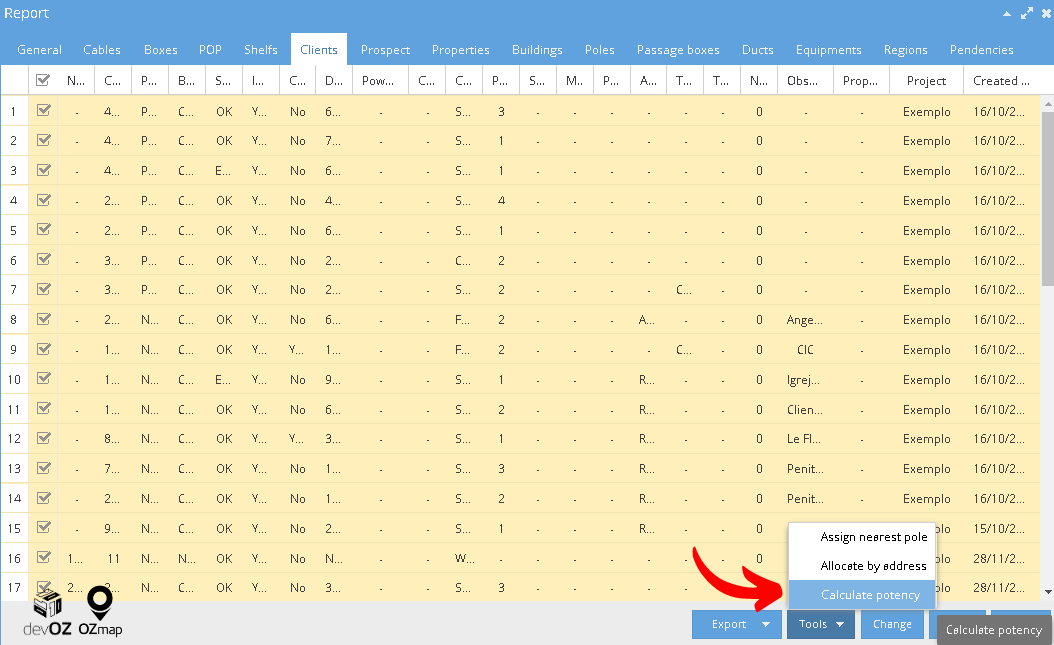1054x645 pixels.
Task: Open the Equipments tab
Action: click(829, 50)
